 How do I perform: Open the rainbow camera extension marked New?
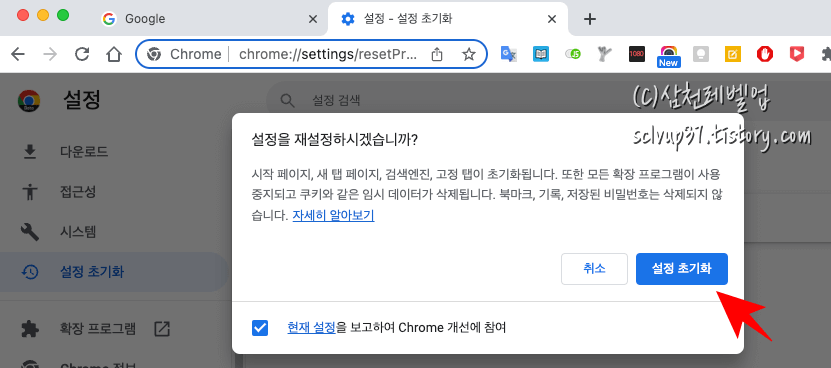(668, 56)
